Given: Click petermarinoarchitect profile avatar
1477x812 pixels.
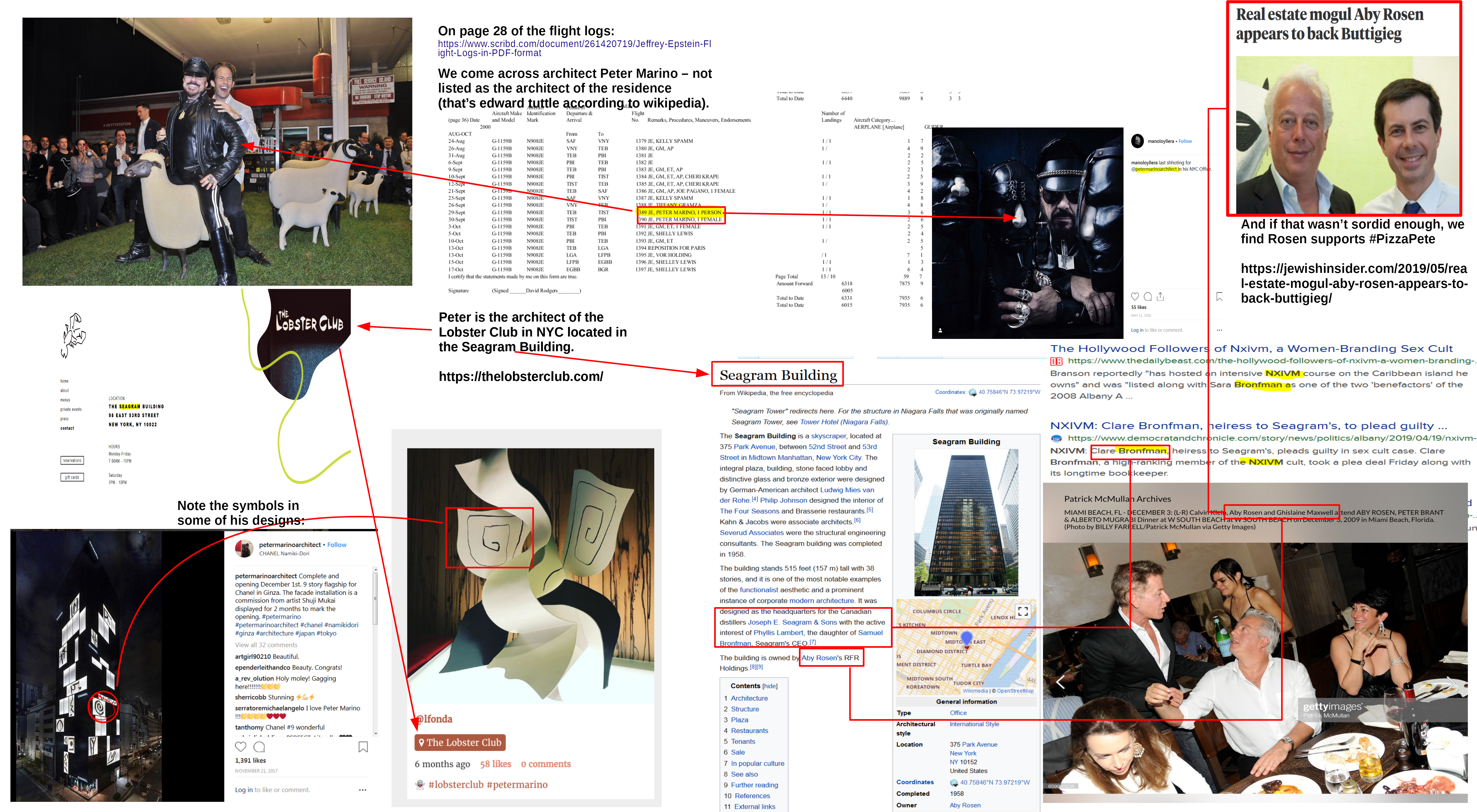Looking at the screenshot, I should pos(244,548).
